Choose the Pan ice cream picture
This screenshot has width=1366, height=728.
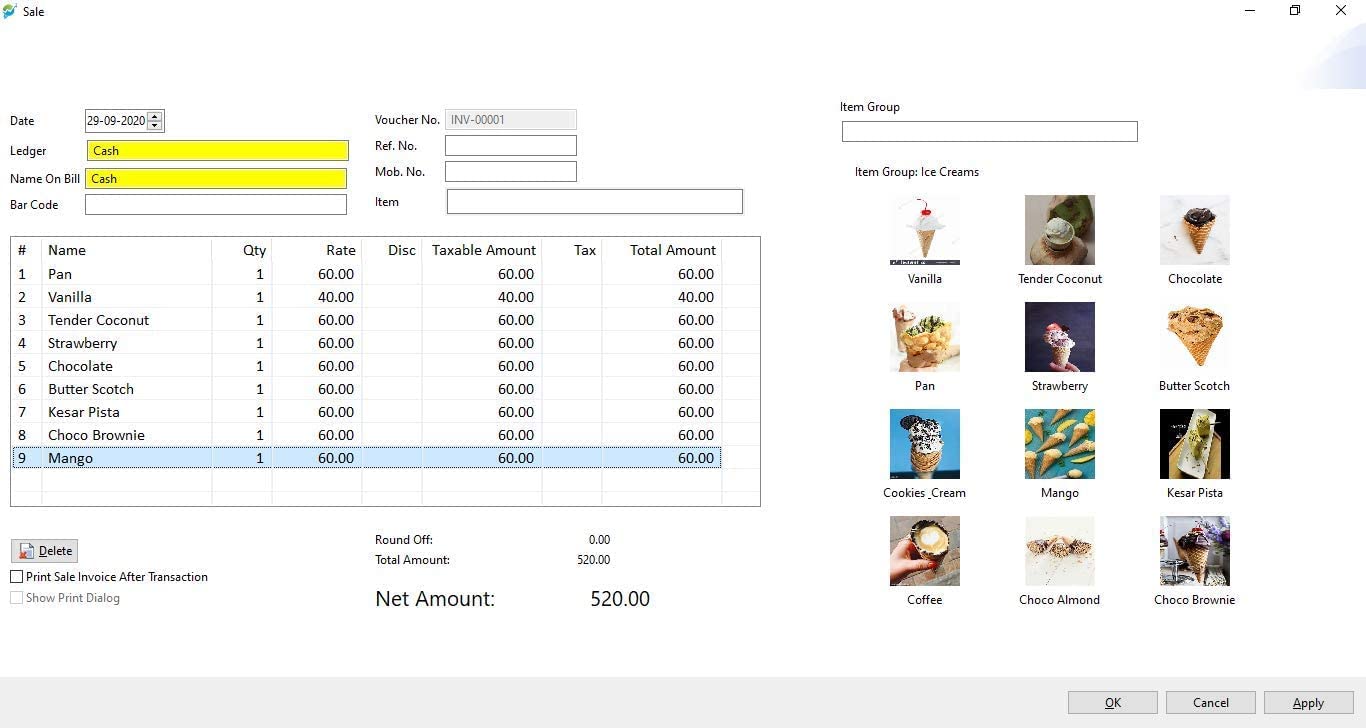tap(924, 337)
